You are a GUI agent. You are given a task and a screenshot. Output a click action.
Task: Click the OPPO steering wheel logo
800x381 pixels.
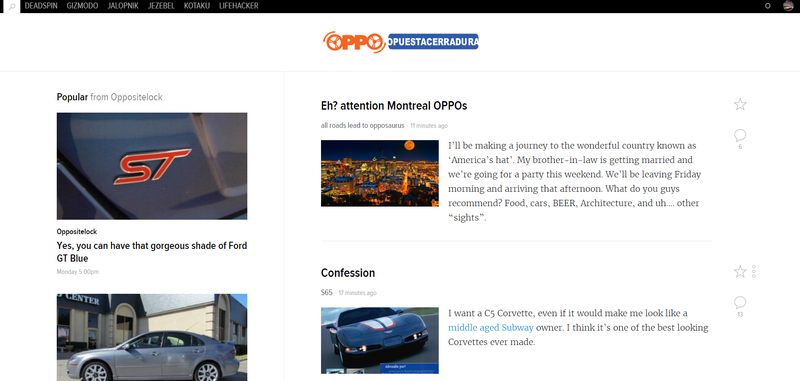[354, 42]
